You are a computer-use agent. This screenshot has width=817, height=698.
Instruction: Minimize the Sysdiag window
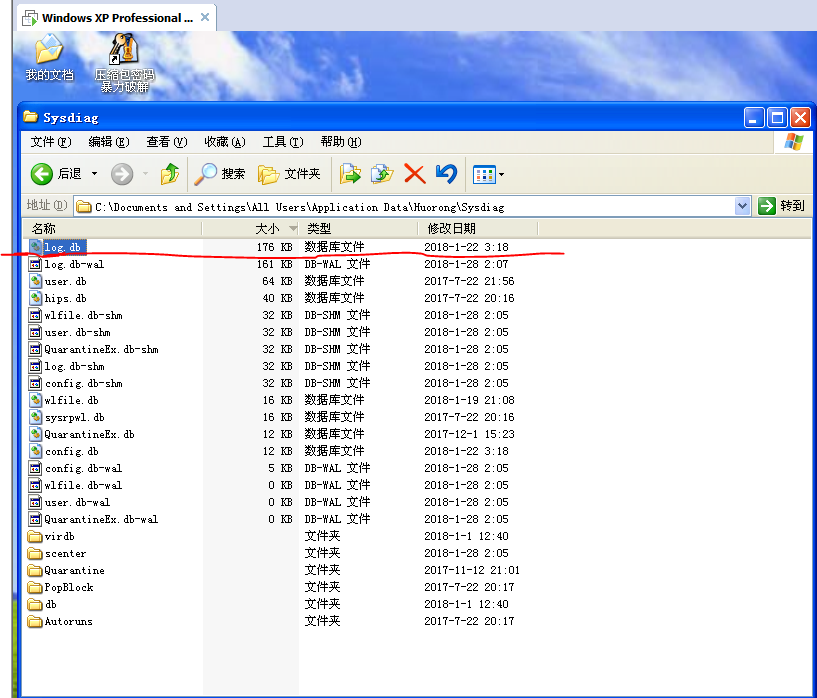pyautogui.click(x=753, y=118)
